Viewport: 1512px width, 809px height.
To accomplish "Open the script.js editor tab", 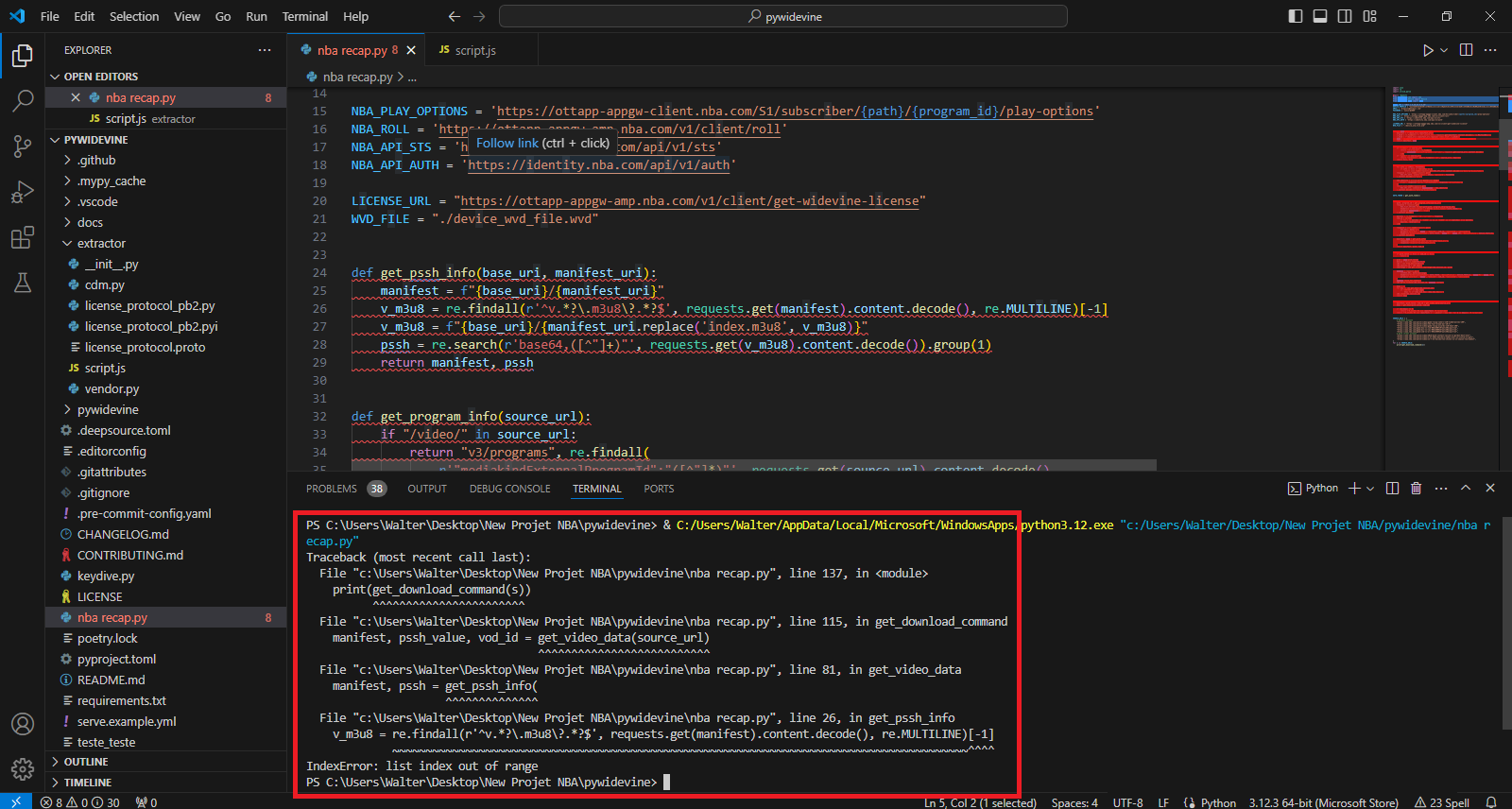I will pyautogui.click(x=474, y=50).
